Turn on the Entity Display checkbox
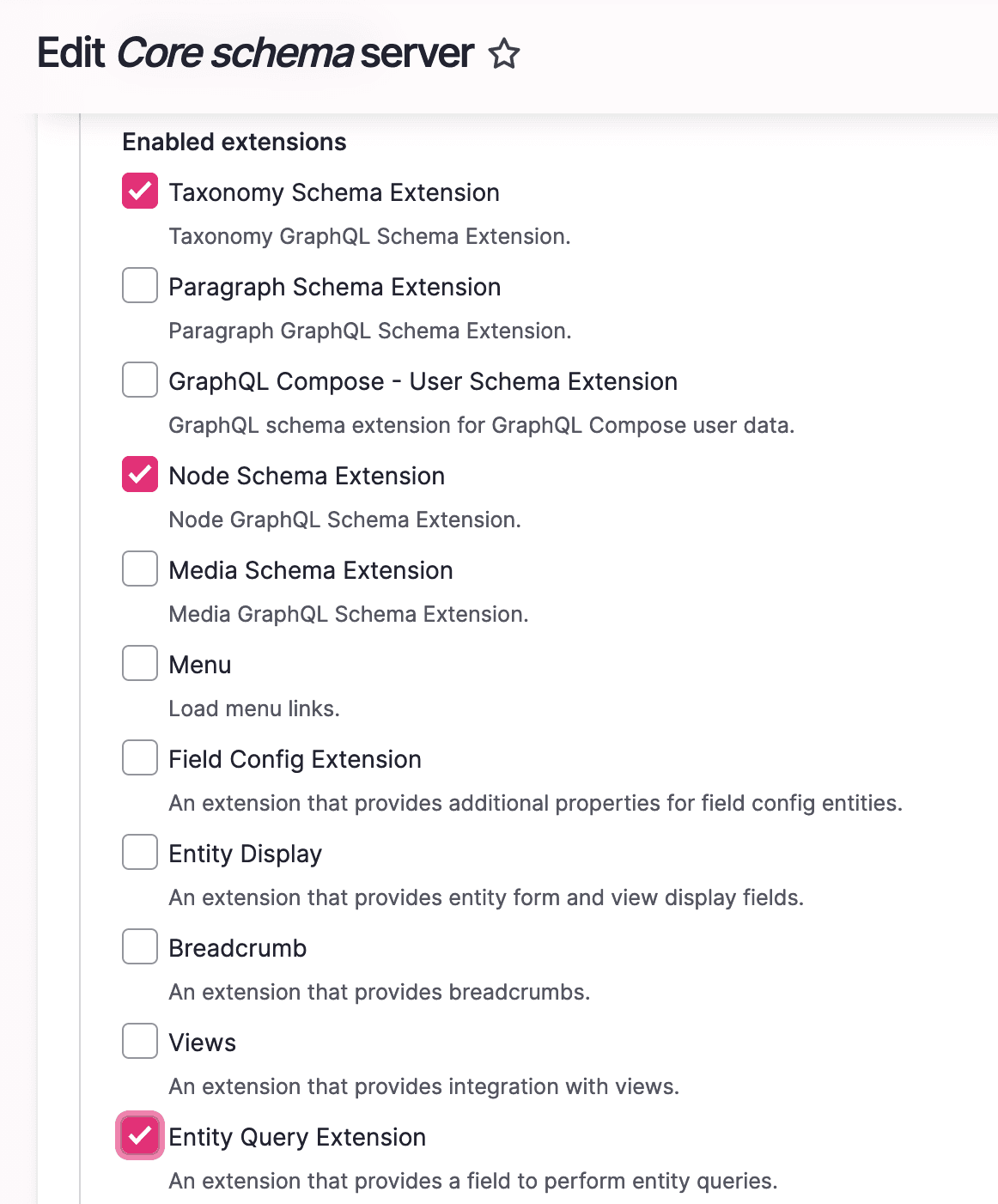 [140, 852]
